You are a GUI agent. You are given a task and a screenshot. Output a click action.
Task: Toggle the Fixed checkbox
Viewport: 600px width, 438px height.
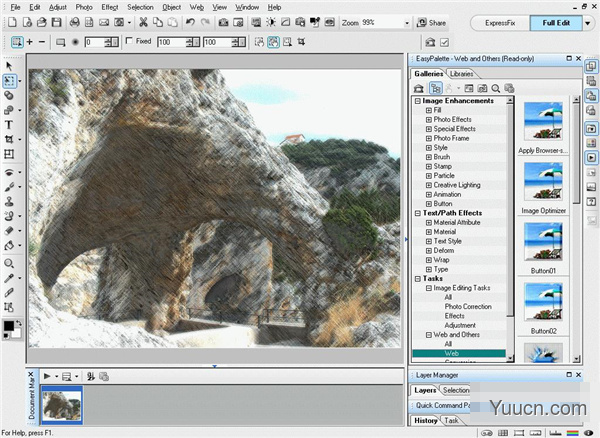pyautogui.click(x=129, y=41)
